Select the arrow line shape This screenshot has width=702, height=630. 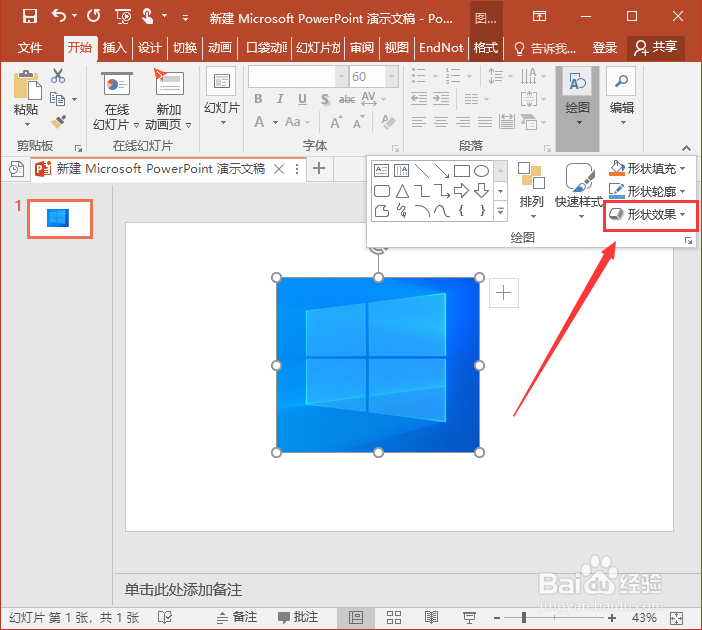tap(442, 171)
